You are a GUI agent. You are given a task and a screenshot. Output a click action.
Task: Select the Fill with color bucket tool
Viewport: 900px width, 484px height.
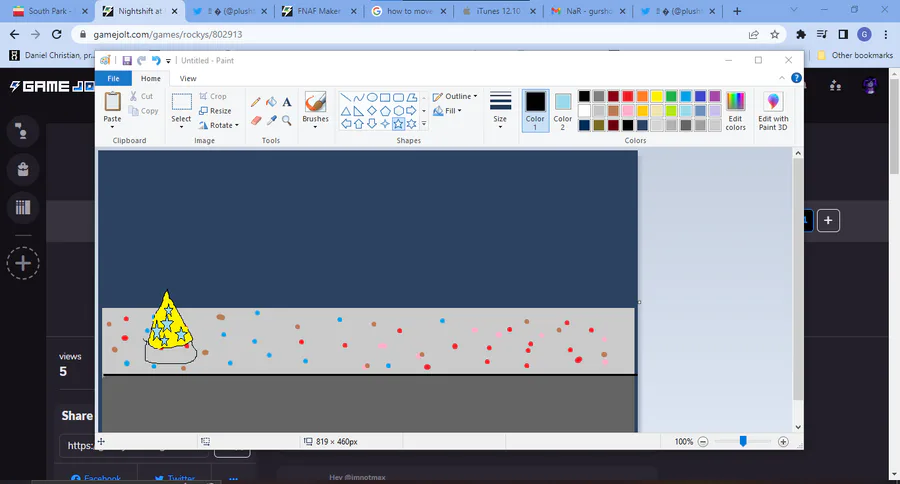[x=271, y=102]
